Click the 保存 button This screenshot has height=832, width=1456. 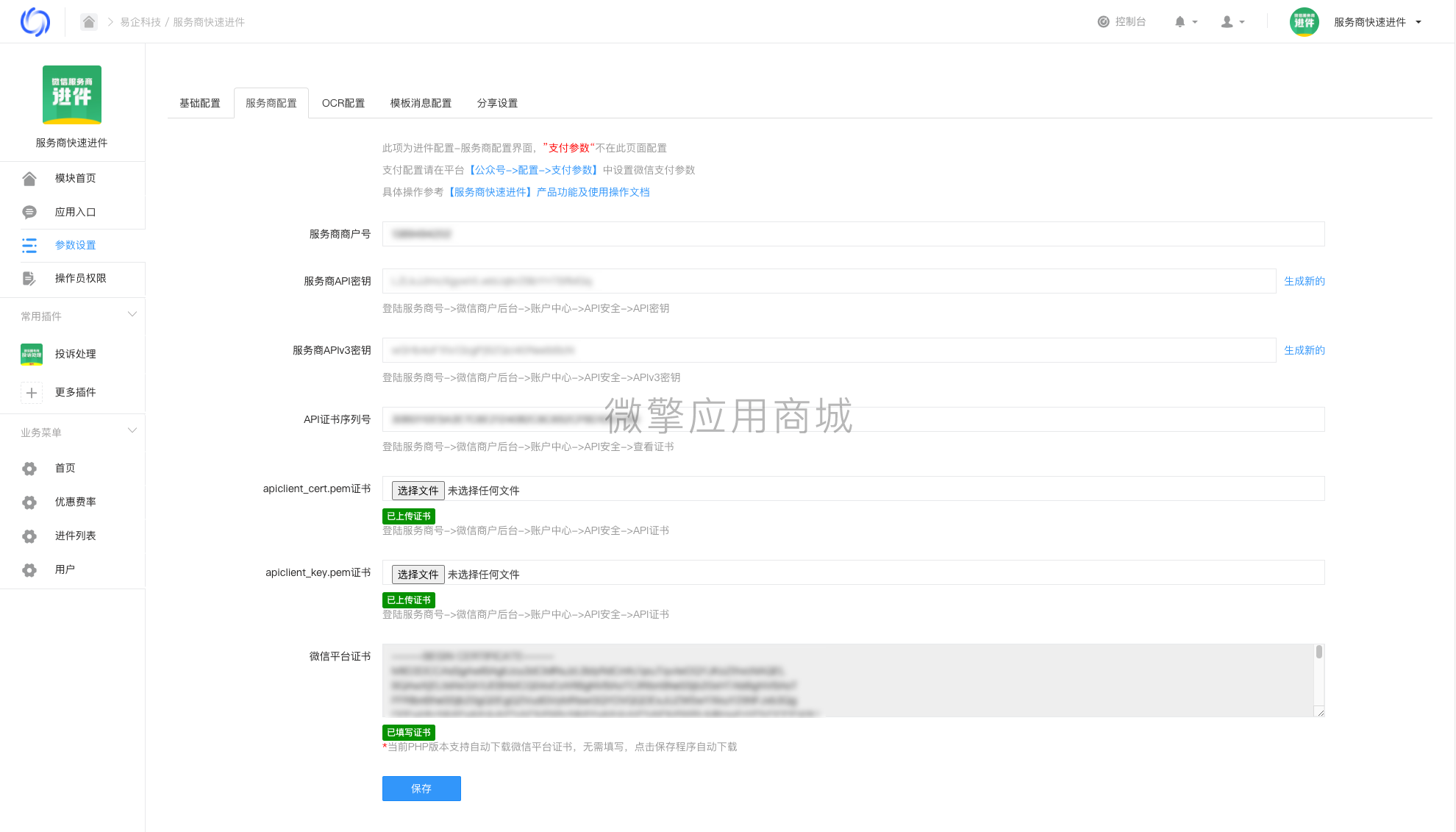(x=421, y=788)
